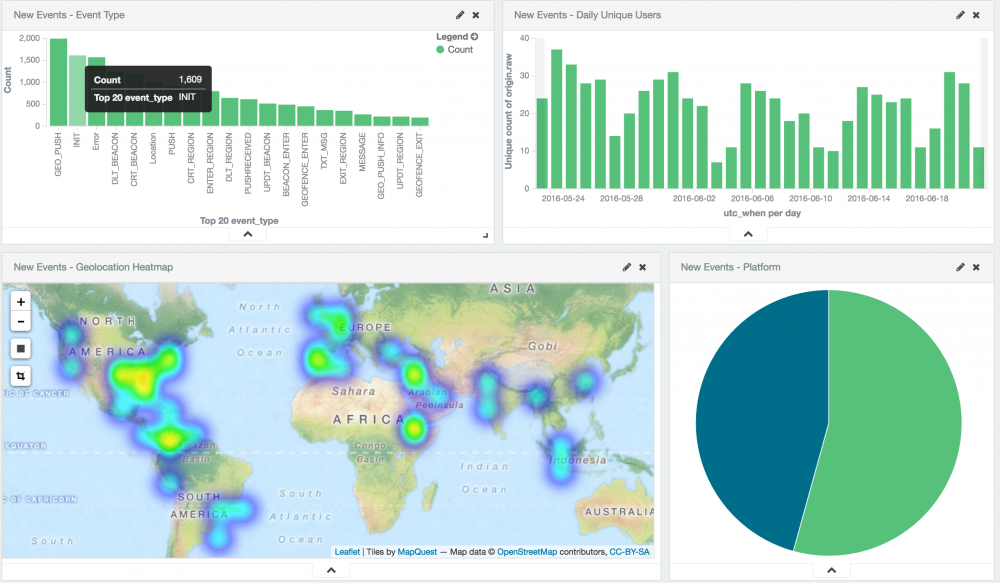Remove the Daily Unique Users panel
Viewport: 1000px width, 583px height.
tap(976, 15)
